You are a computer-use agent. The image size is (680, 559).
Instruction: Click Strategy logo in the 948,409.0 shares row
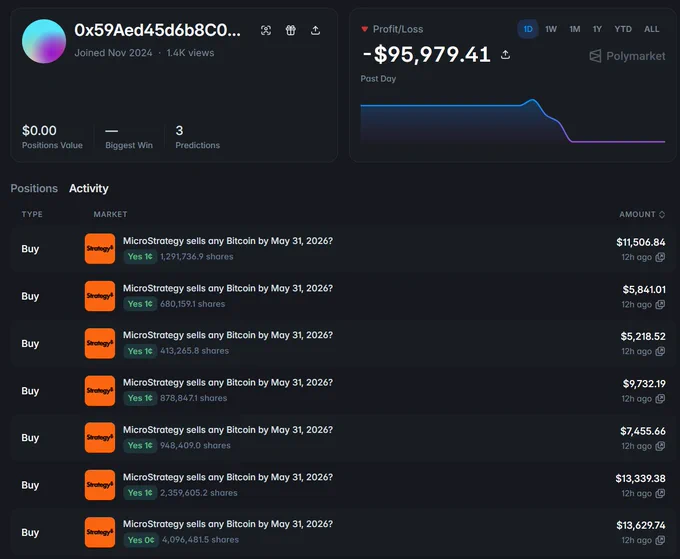100,438
